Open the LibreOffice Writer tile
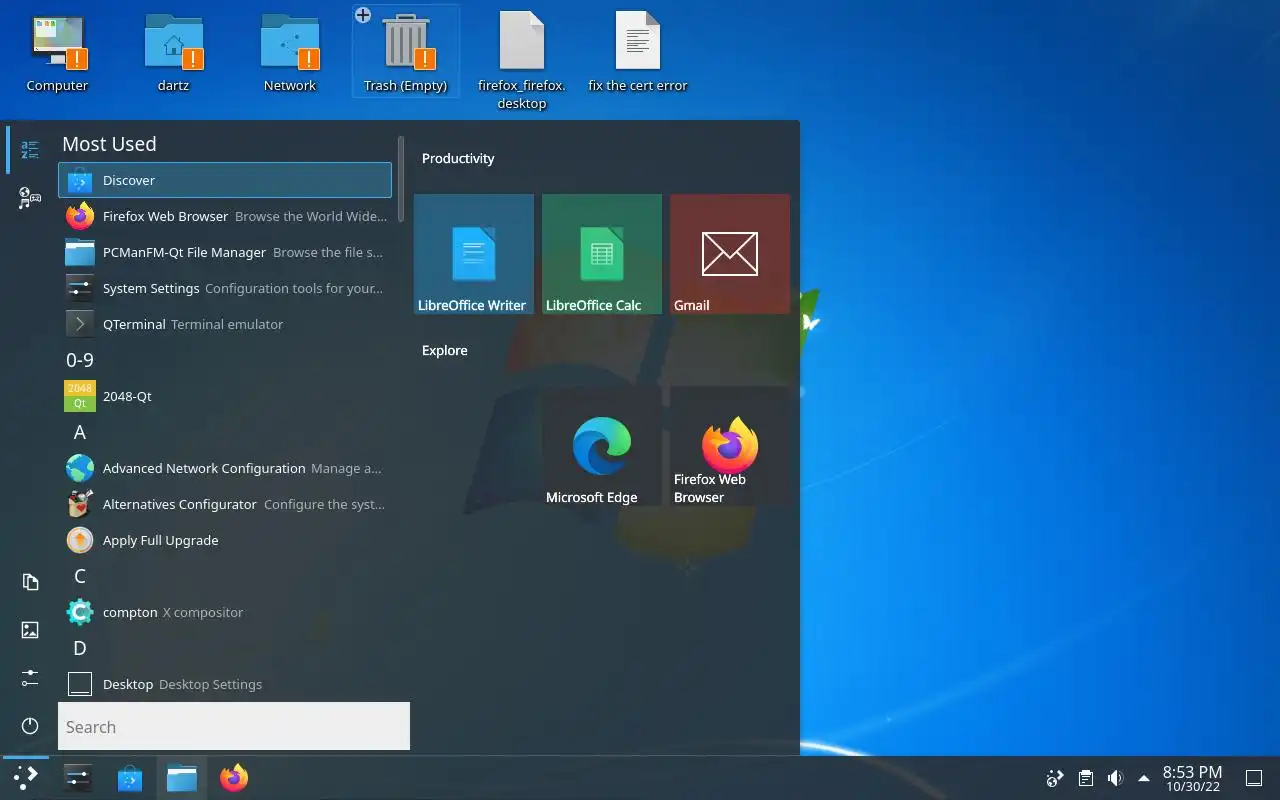This screenshot has height=800, width=1280. pos(474,254)
